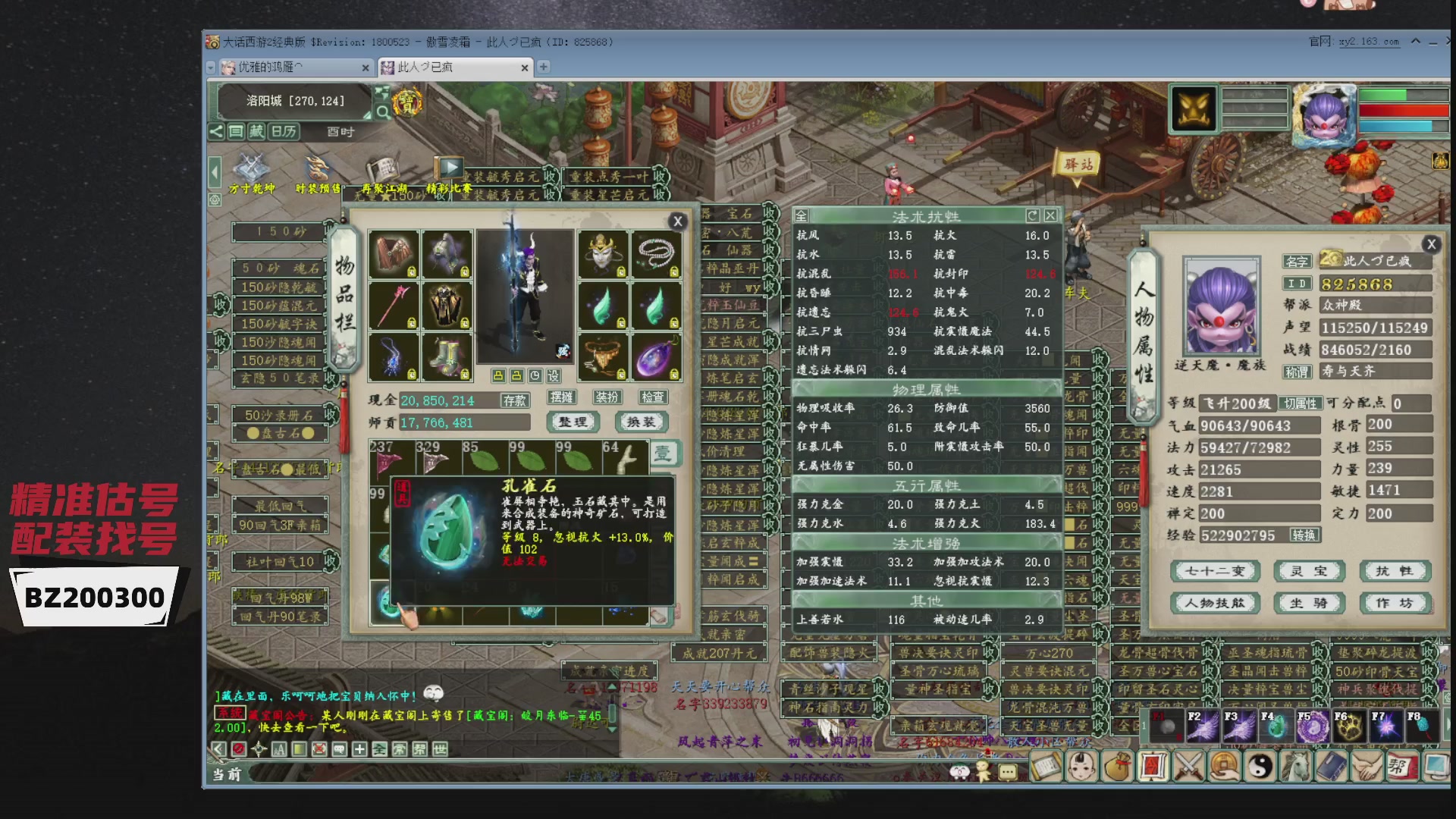The width and height of the screenshot is (1456, 819).
Task: Use the F5 yin-yang circle skill slot
Action: click(x=1312, y=726)
